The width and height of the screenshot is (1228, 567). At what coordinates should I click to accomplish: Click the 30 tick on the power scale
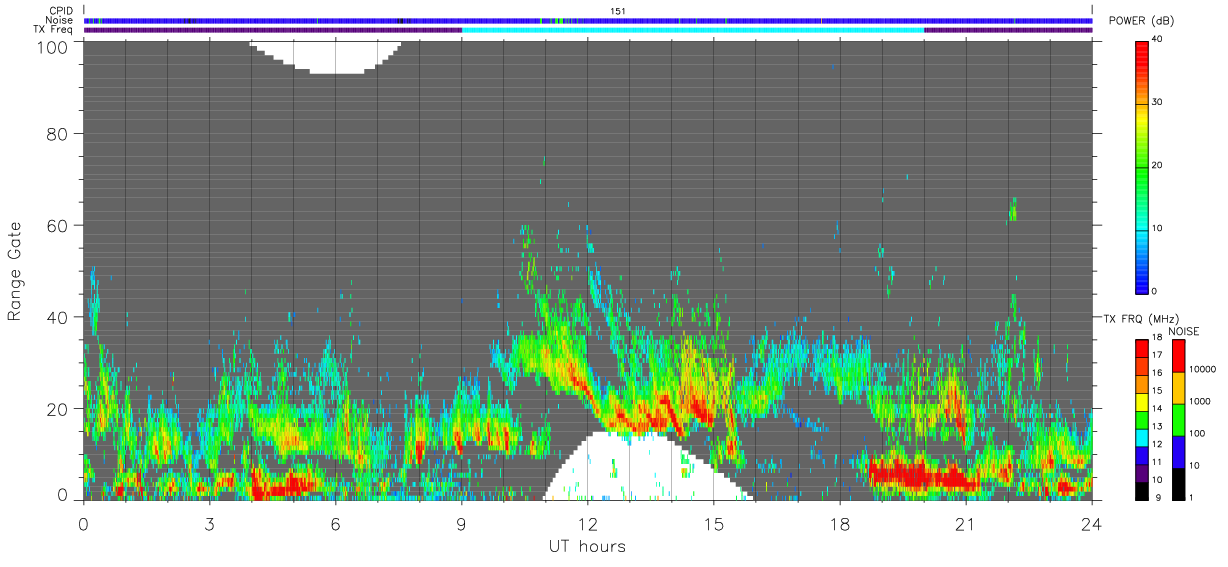pos(1158,102)
